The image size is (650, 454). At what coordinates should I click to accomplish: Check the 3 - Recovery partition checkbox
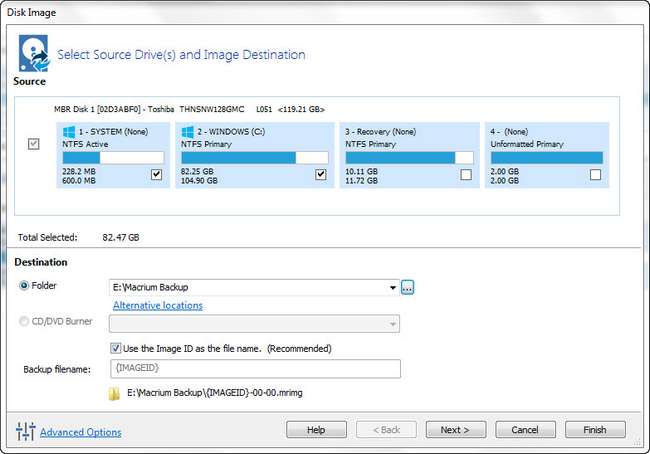point(466,175)
